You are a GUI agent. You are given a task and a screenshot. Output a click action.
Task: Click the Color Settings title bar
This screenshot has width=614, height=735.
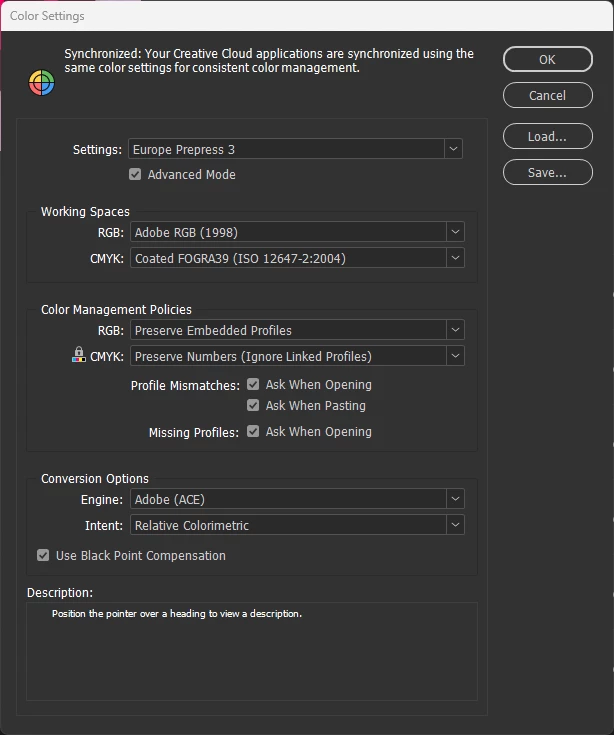pyautogui.click(x=307, y=16)
